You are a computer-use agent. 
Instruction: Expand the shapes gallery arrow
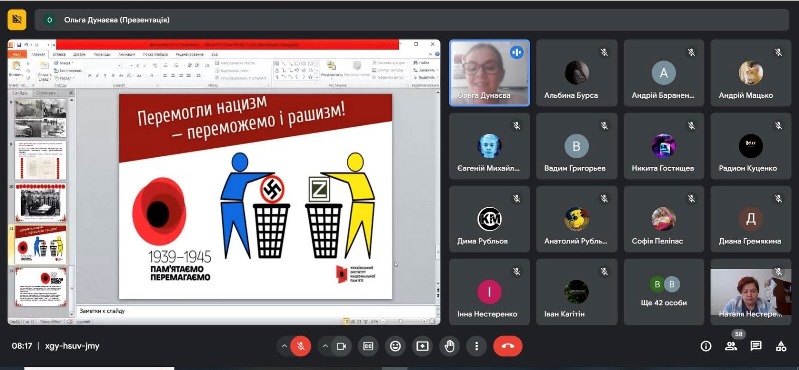(317, 77)
